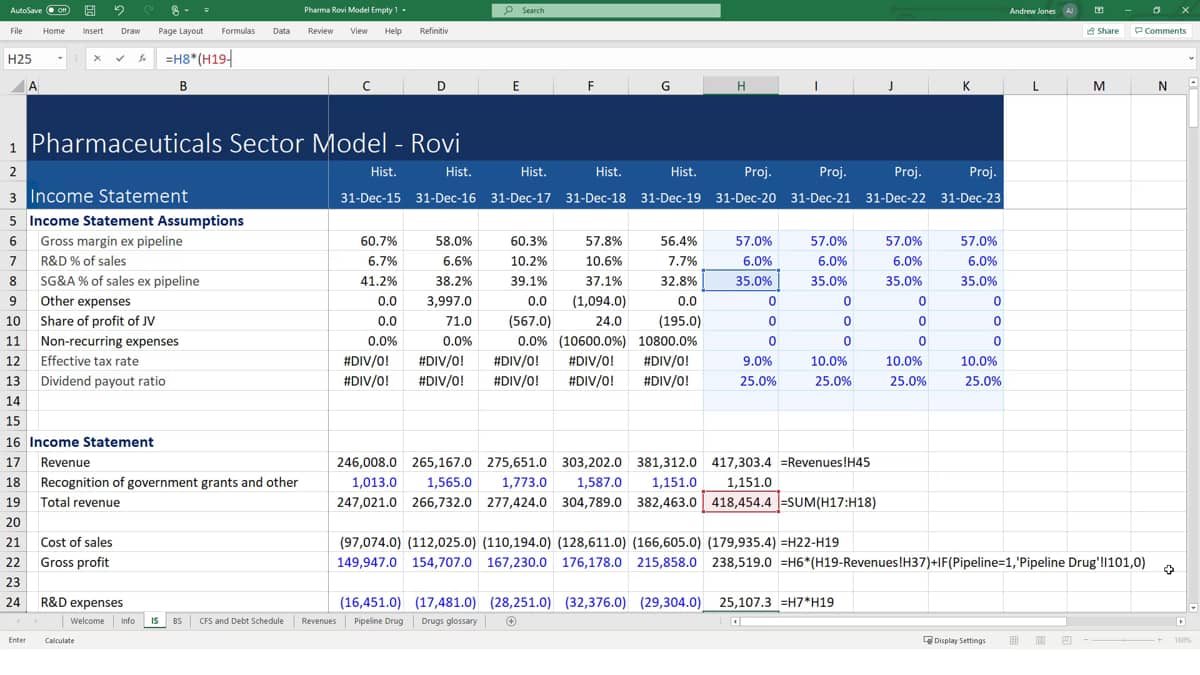The height and width of the screenshot is (675, 1200).
Task: Switch to the Home ribbon tab
Action: pyautogui.click(x=54, y=31)
